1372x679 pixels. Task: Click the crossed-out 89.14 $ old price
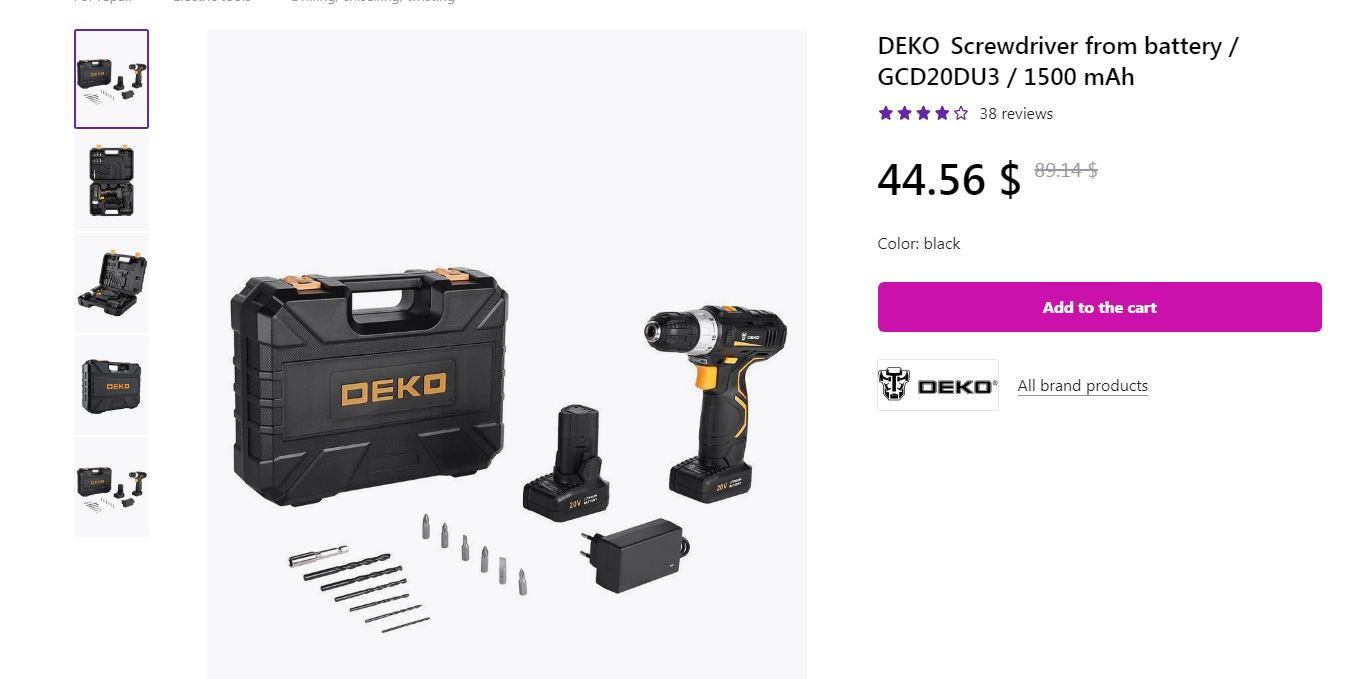[x=1066, y=170]
